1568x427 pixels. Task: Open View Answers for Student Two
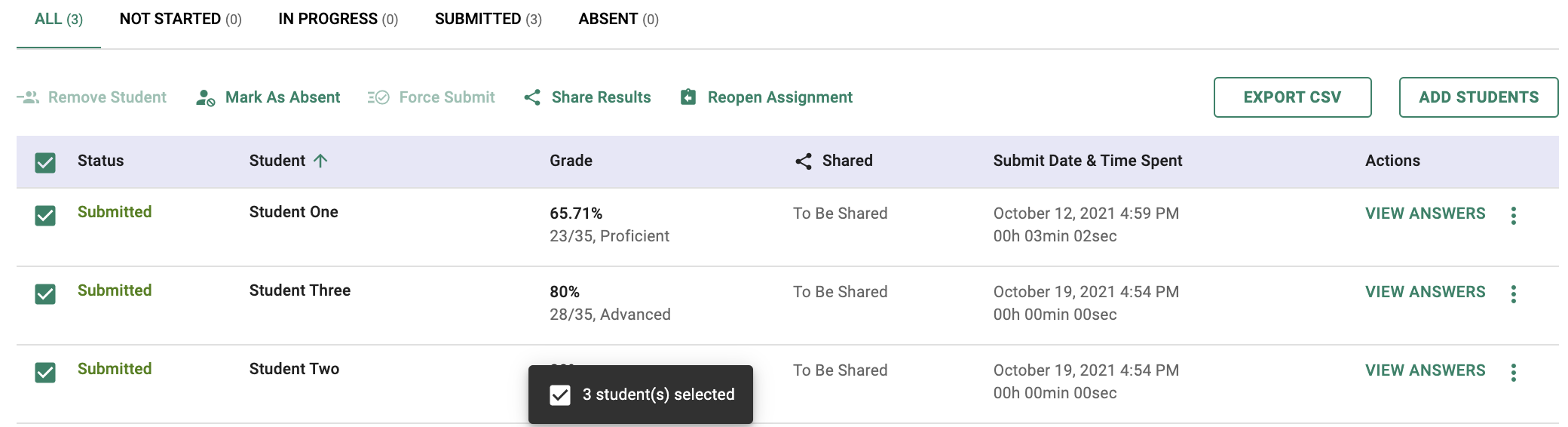pos(1425,370)
